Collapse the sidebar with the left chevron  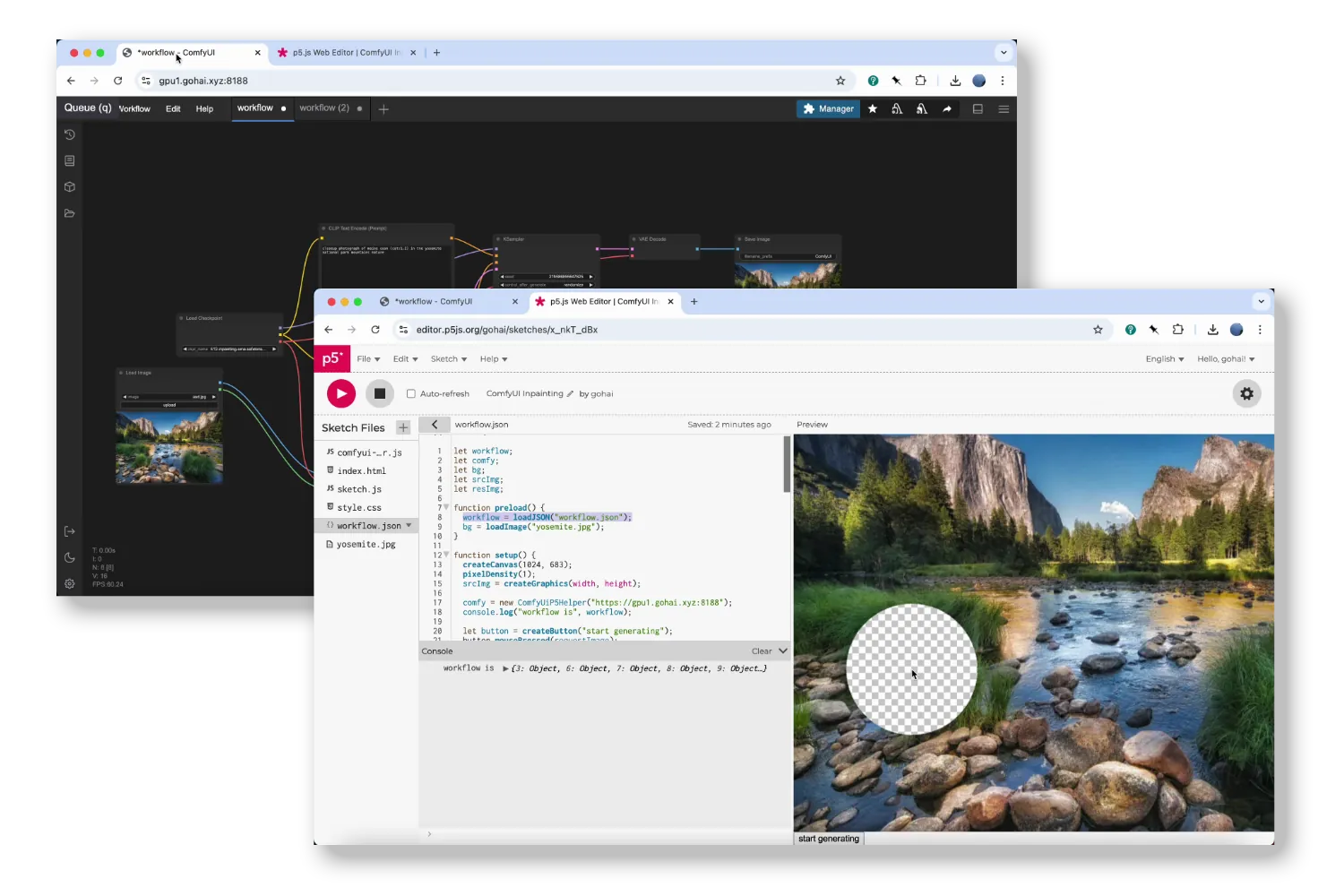pyautogui.click(x=435, y=425)
